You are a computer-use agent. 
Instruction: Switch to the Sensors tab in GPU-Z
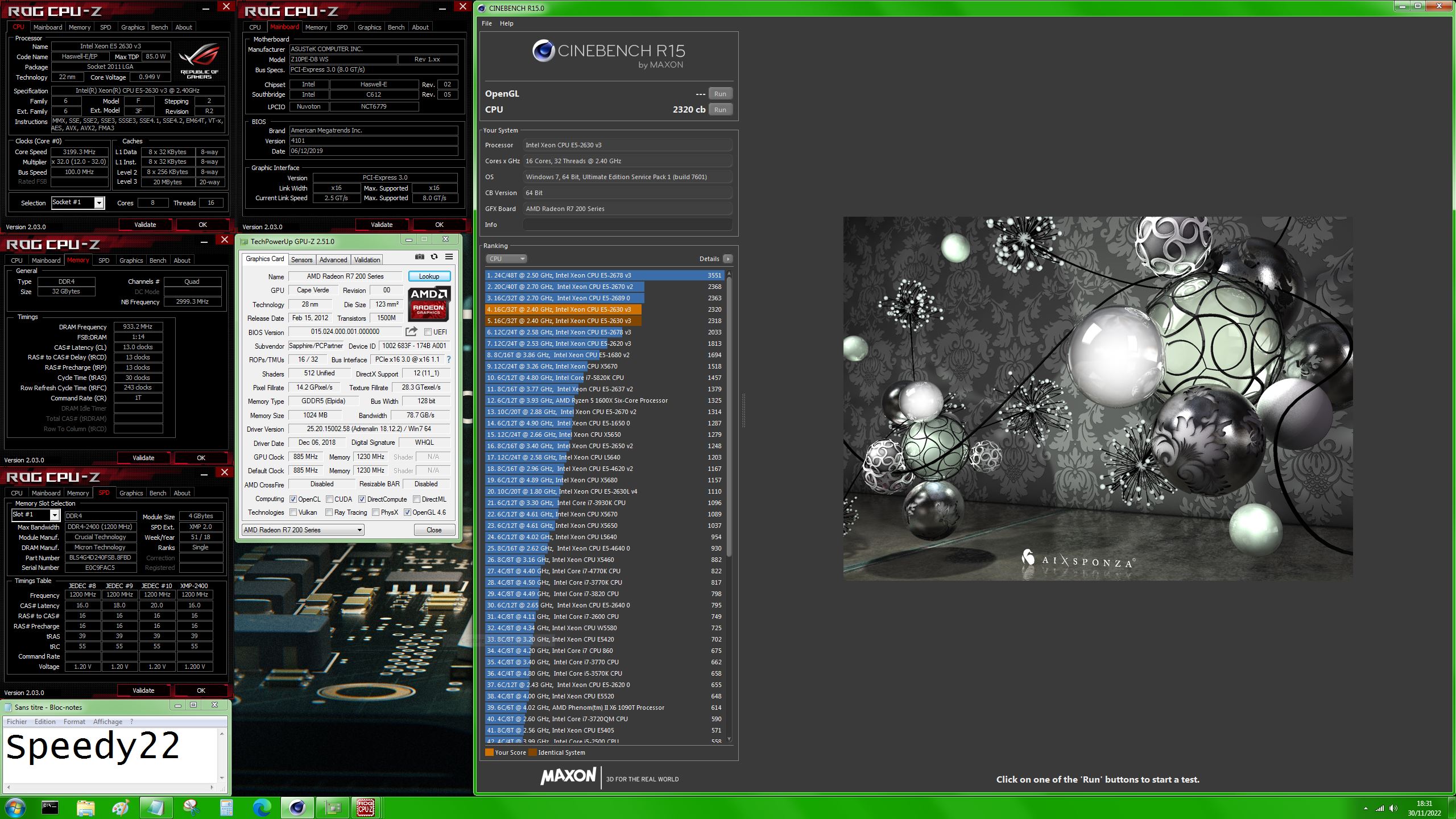[301, 260]
